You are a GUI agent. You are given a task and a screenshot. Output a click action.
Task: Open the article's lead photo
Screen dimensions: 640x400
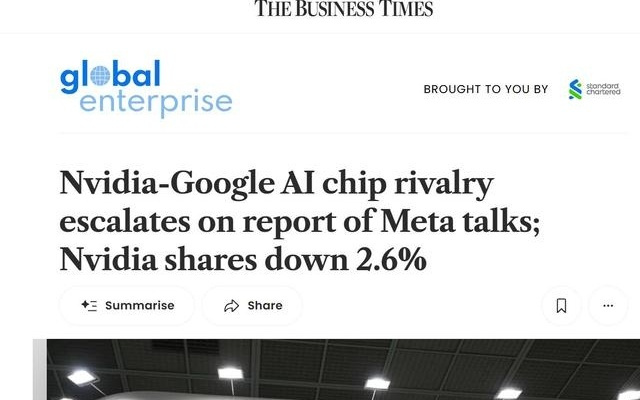(340, 370)
